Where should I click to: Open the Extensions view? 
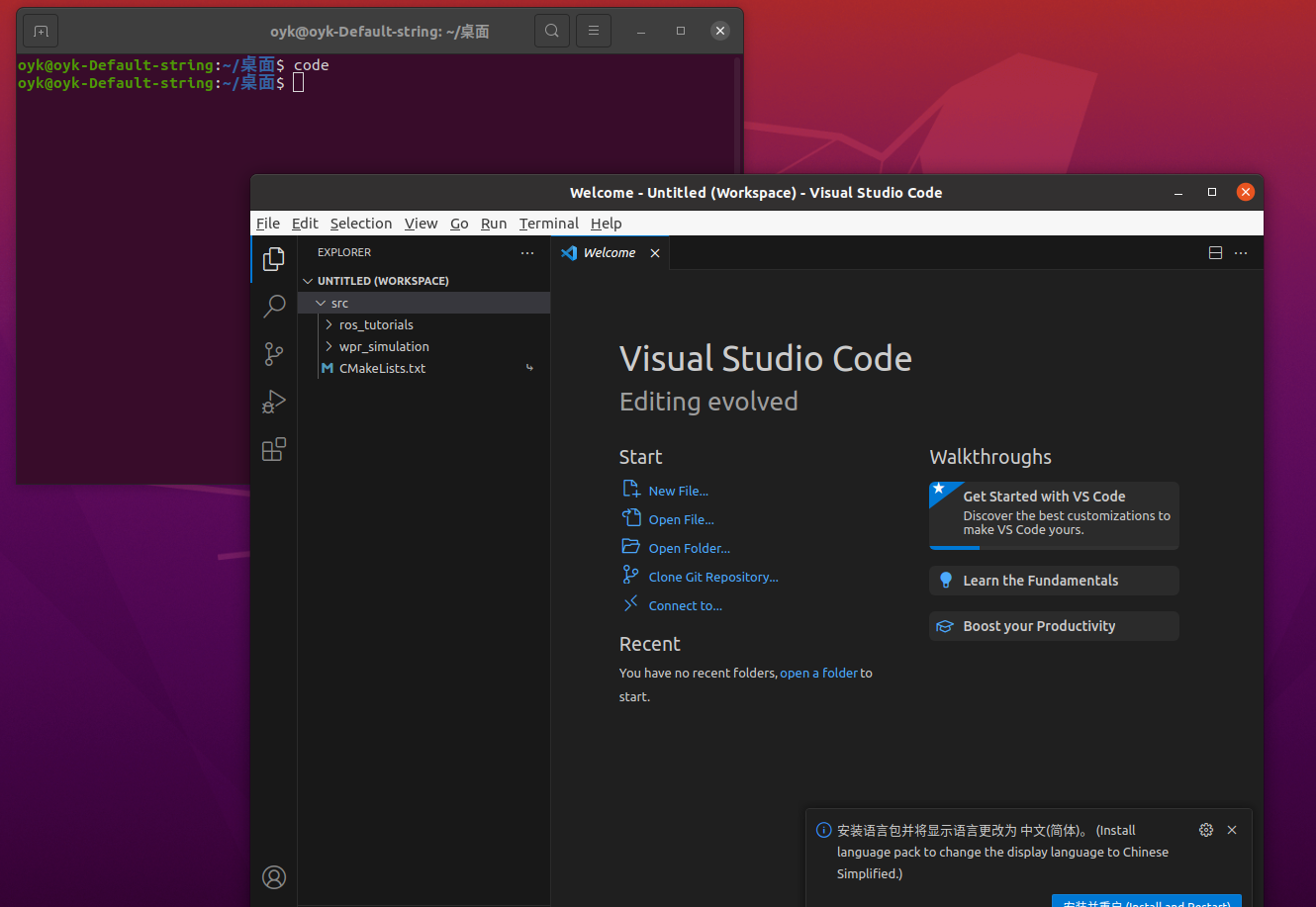coord(274,449)
